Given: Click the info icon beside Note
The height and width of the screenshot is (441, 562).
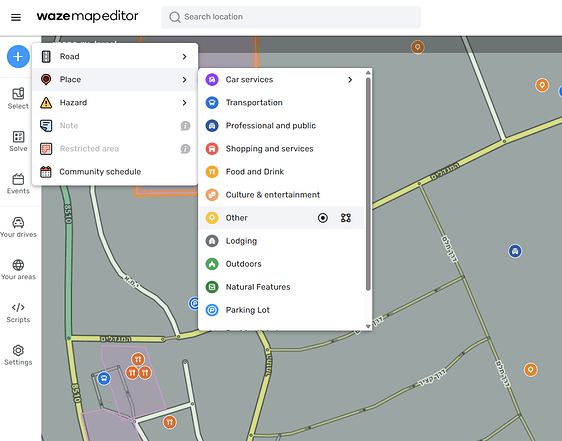Looking at the screenshot, I should pos(185,126).
